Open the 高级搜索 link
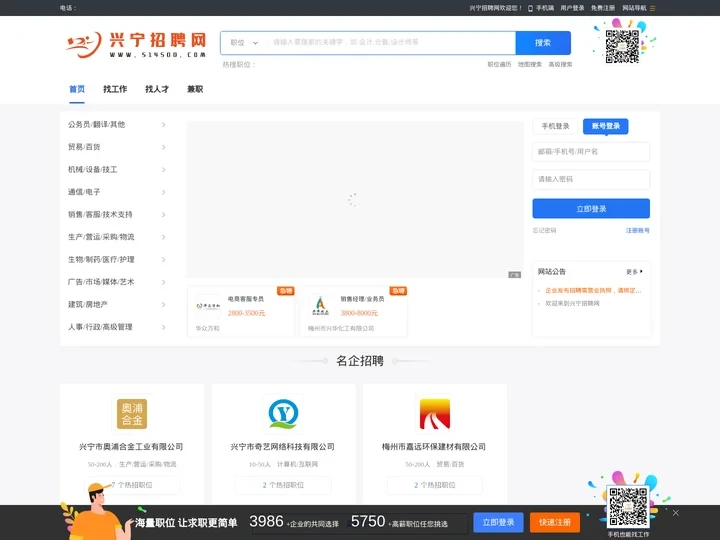 [x=560, y=64]
